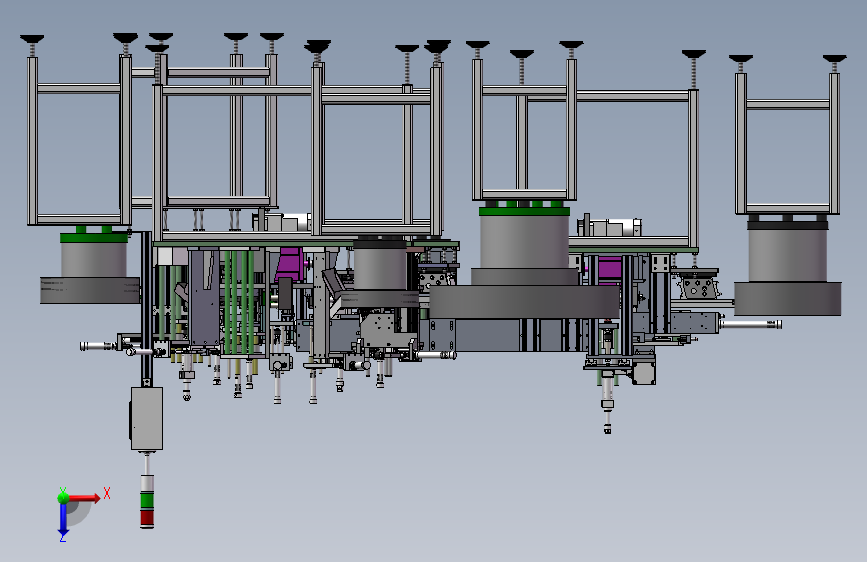
Task: Select the perforated bracket beside the black rails
Action: 698,287
